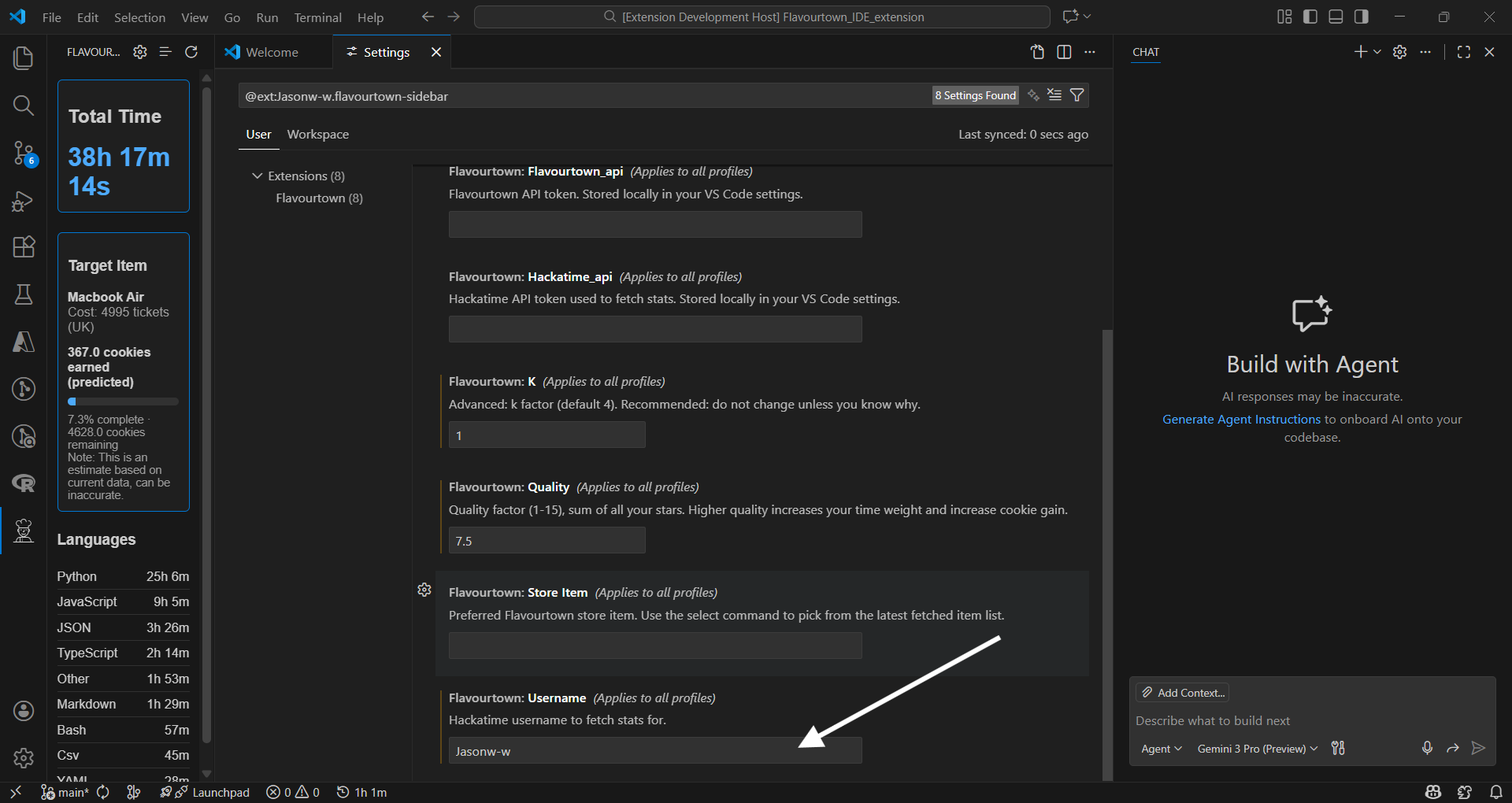Open Manage gear at bottom of activity bar
This screenshot has height=803, width=1512.
coord(24,758)
